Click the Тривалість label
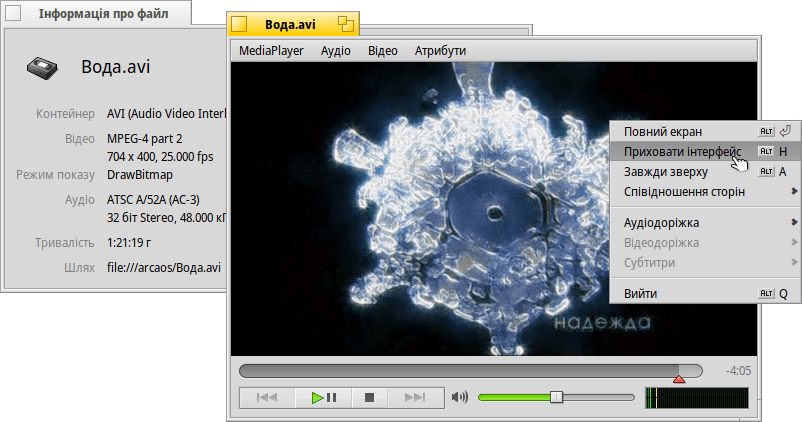 pyautogui.click(x=64, y=242)
